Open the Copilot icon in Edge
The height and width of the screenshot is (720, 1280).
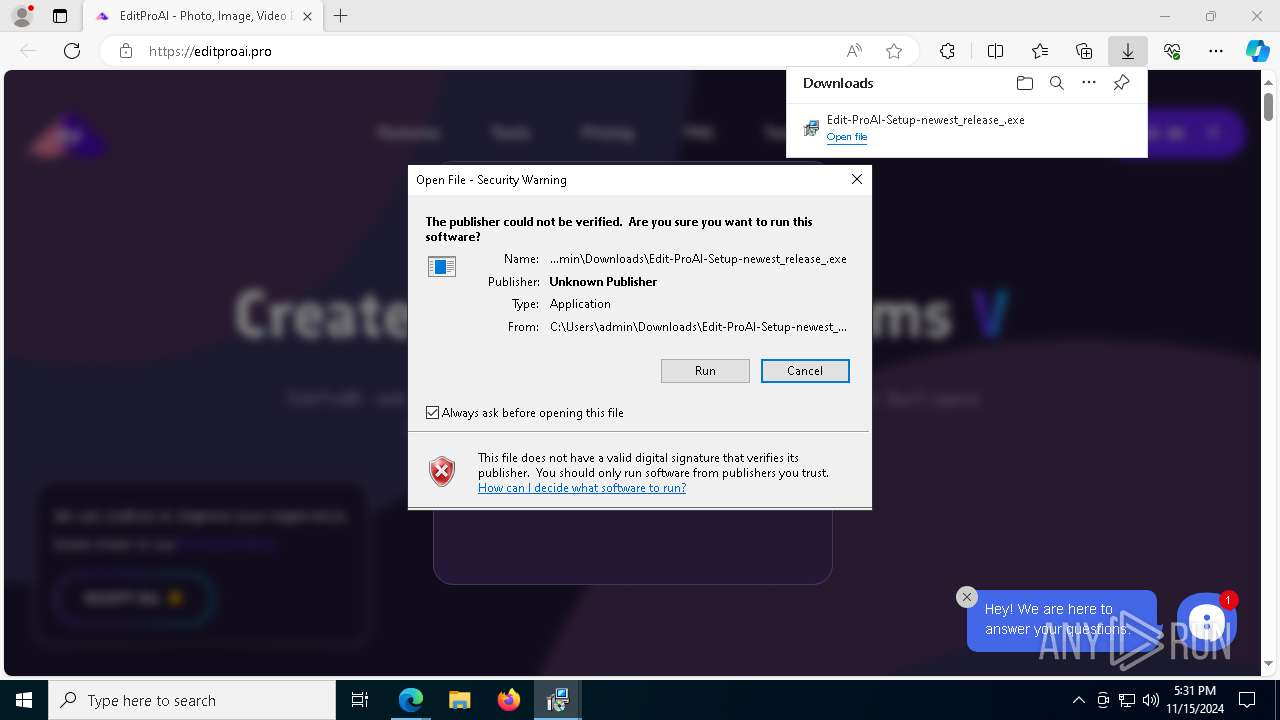pyautogui.click(x=1257, y=51)
